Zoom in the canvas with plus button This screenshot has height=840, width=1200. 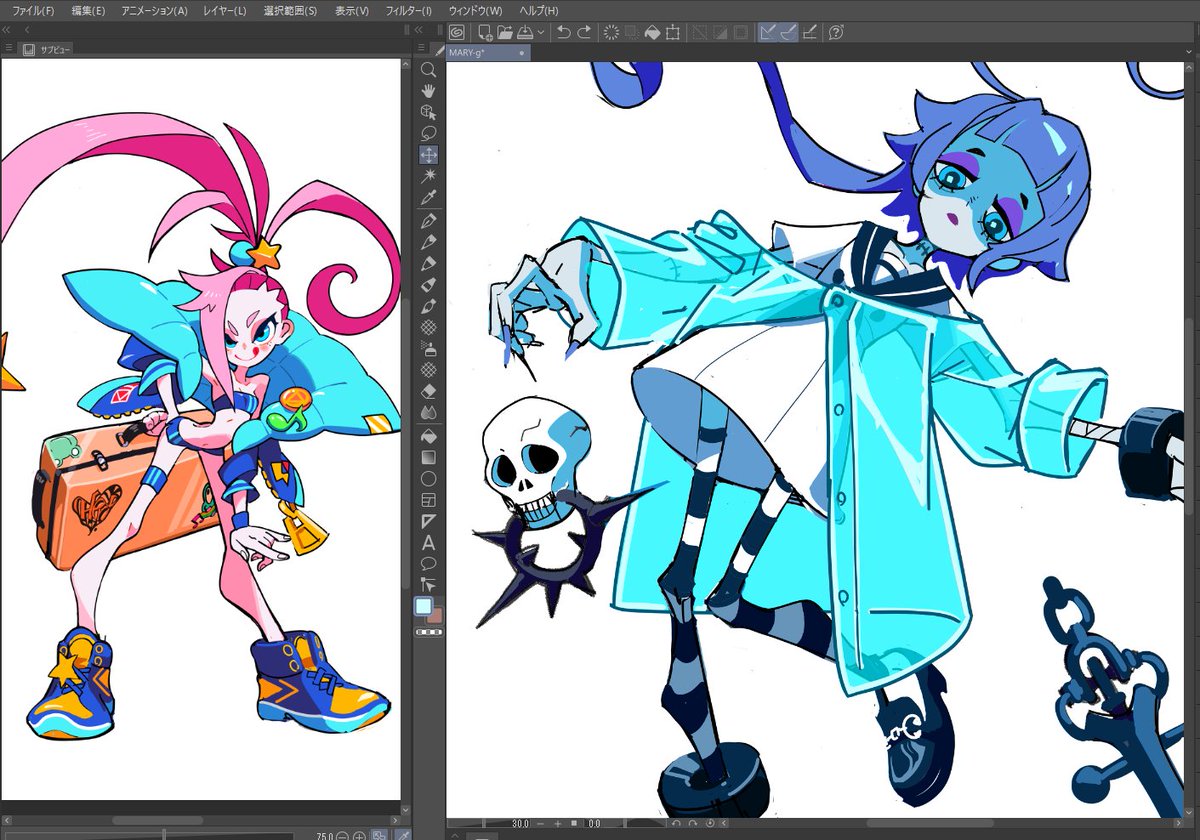[x=556, y=824]
